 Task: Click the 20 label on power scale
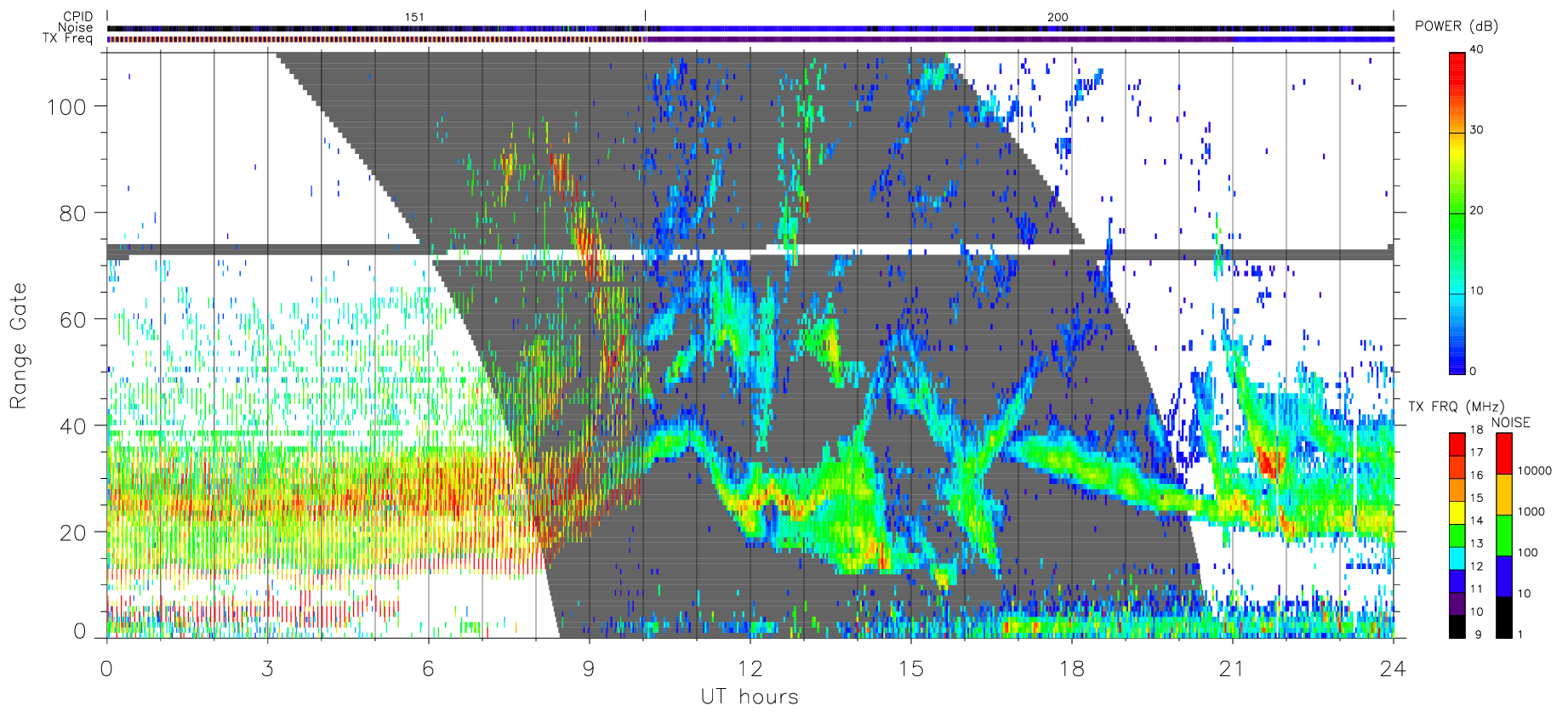(x=1476, y=210)
